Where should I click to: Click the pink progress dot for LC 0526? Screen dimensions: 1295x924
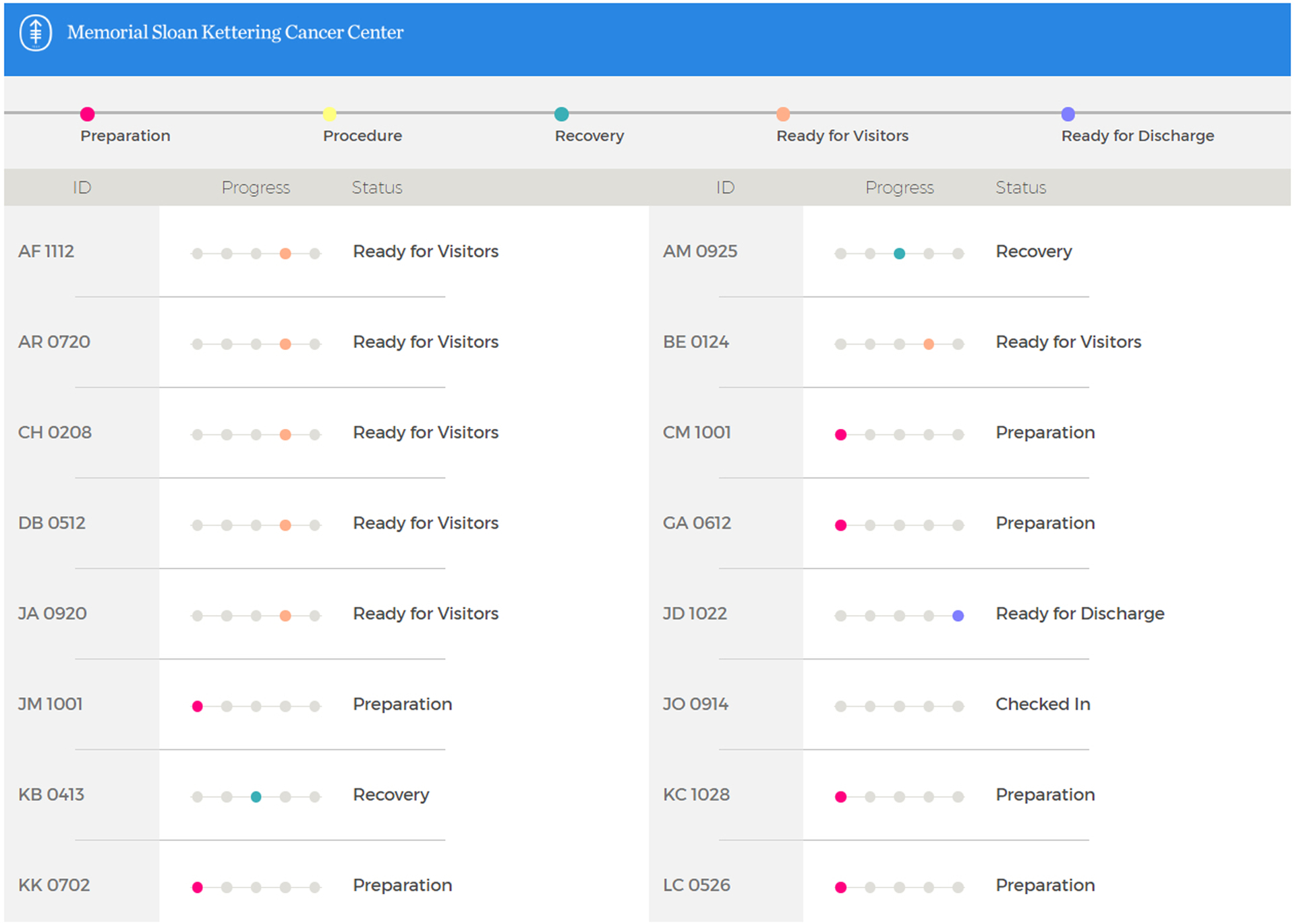840,888
